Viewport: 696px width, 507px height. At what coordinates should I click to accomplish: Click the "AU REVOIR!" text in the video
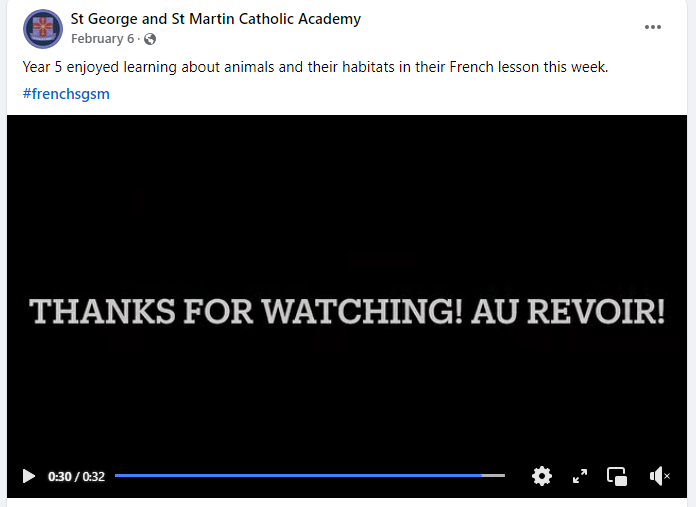(569, 311)
